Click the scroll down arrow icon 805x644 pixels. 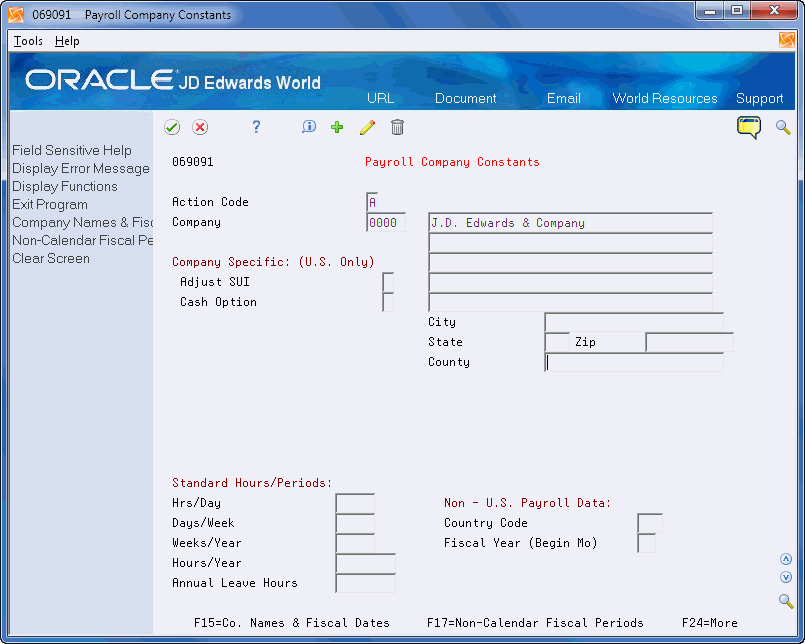[785, 577]
